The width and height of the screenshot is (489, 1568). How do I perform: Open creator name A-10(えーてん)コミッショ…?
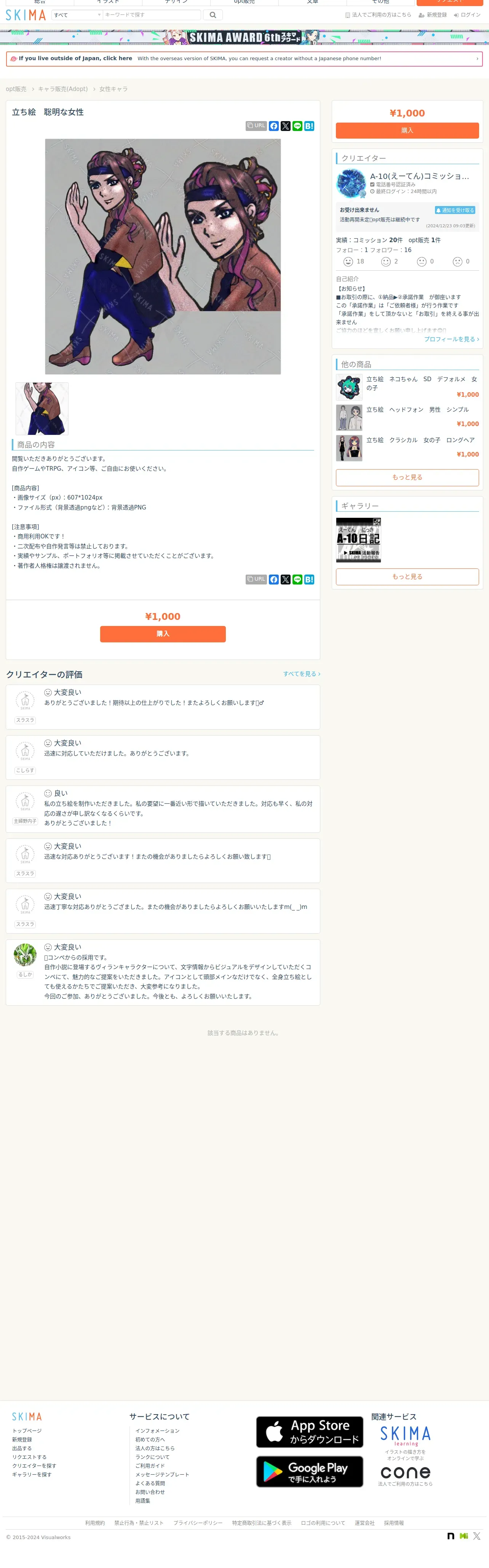click(x=420, y=176)
